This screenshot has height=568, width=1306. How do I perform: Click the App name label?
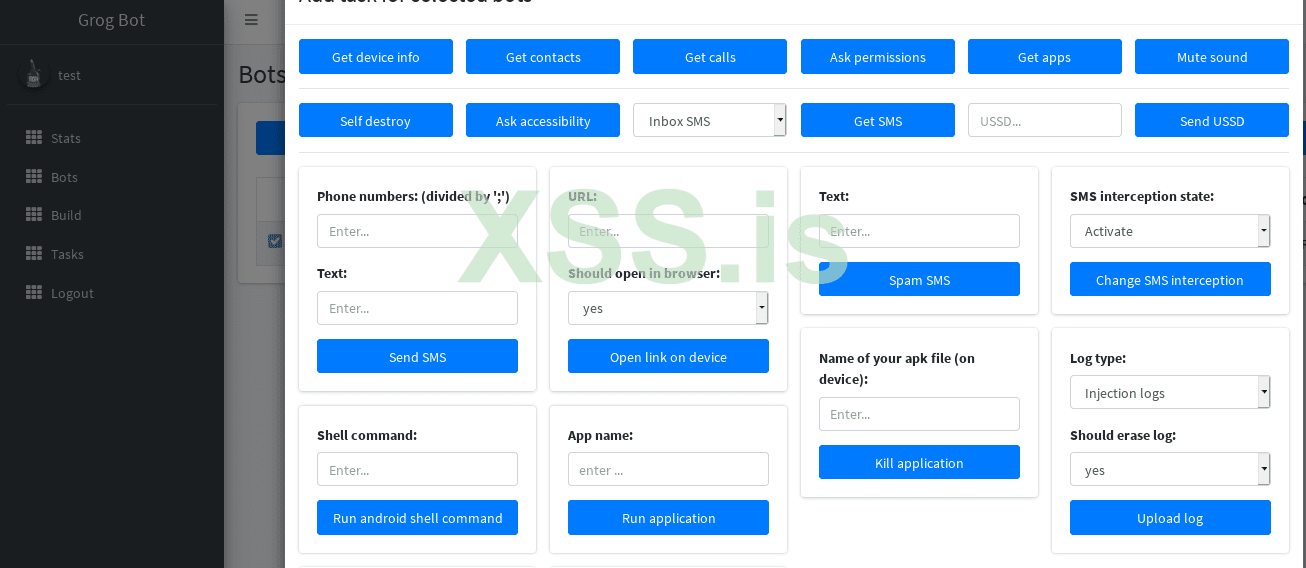click(x=600, y=435)
